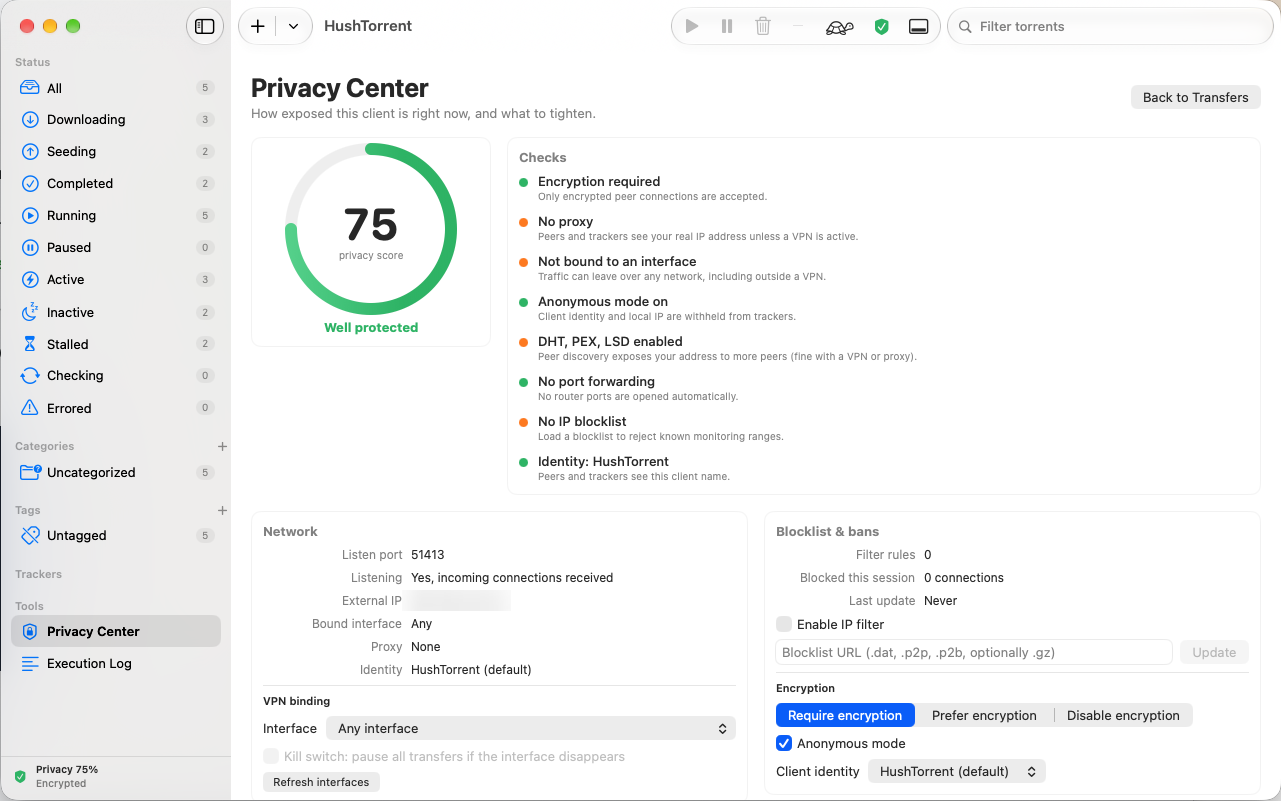Select the Inactive filter
Viewport: 1281px width, 801px height.
tap(116, 313)
